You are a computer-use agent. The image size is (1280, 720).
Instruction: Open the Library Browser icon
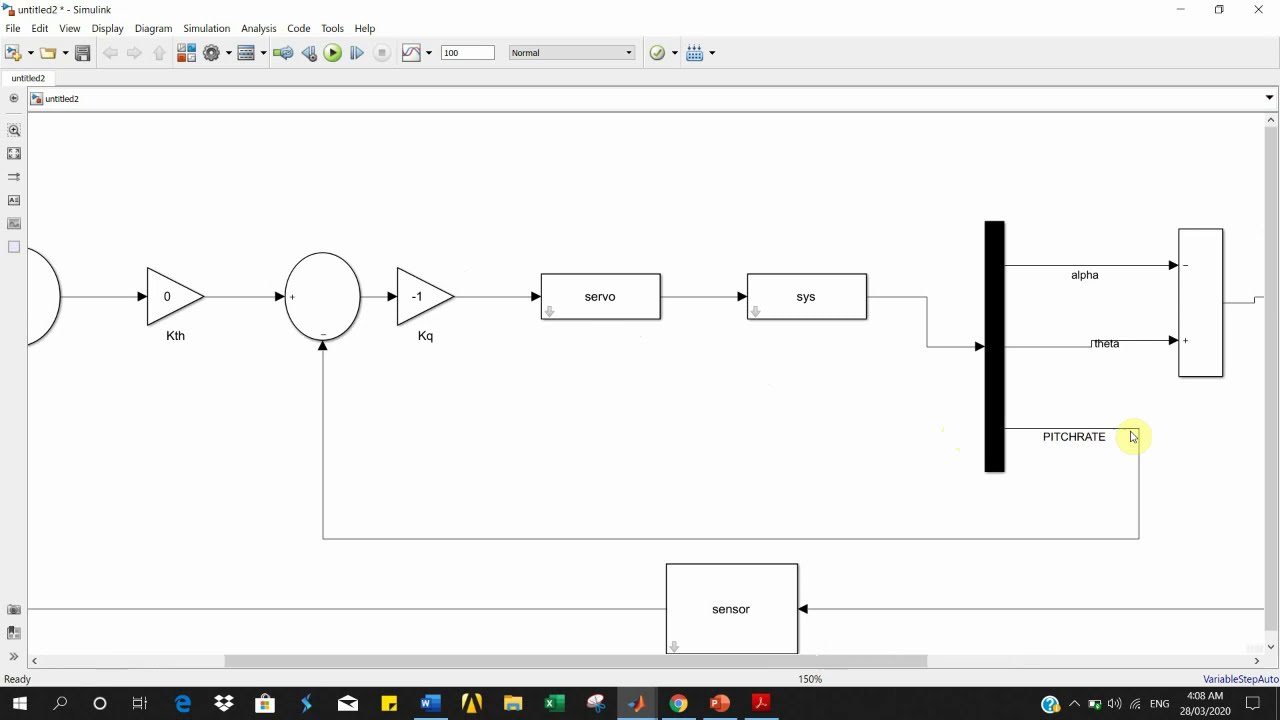(186, 53)
